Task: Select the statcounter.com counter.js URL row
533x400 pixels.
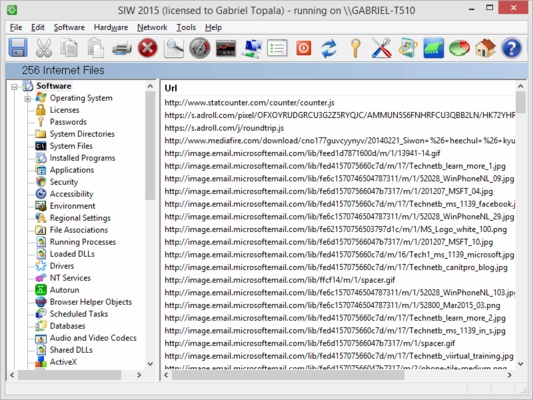Action: [x=250, y=103]
